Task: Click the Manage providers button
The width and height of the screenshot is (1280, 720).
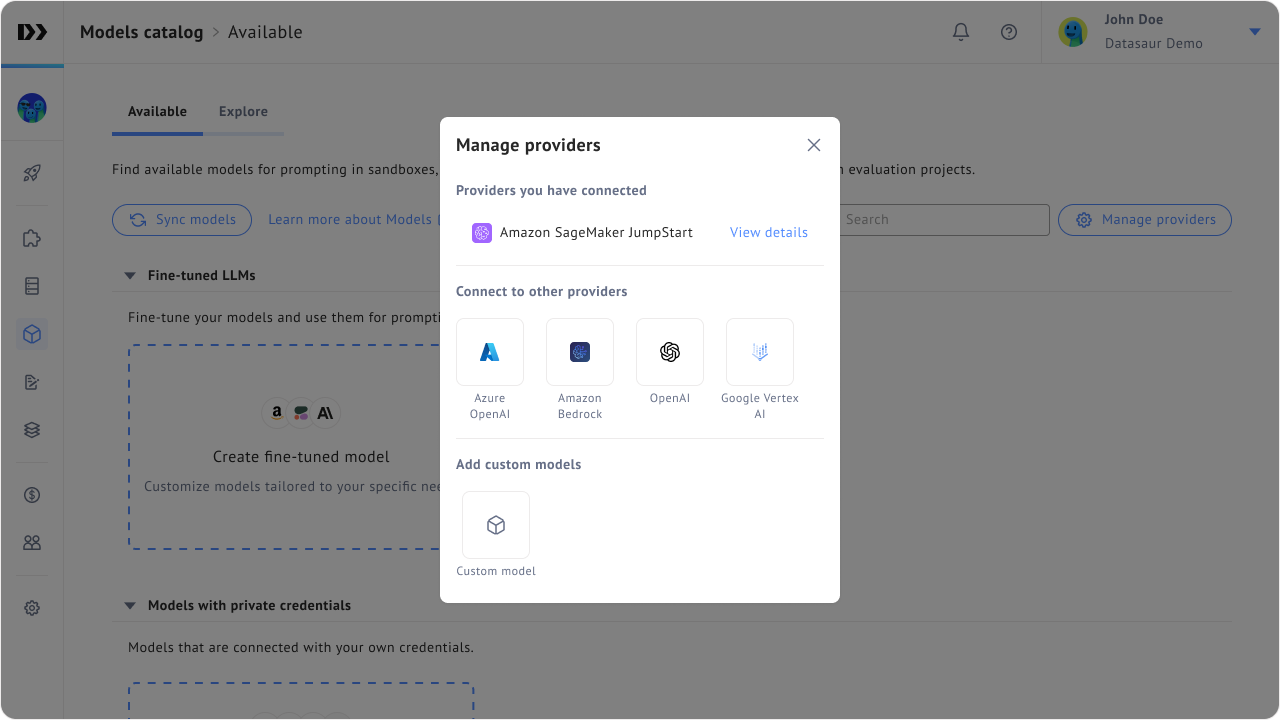Action: click(x=1145, y=220)
